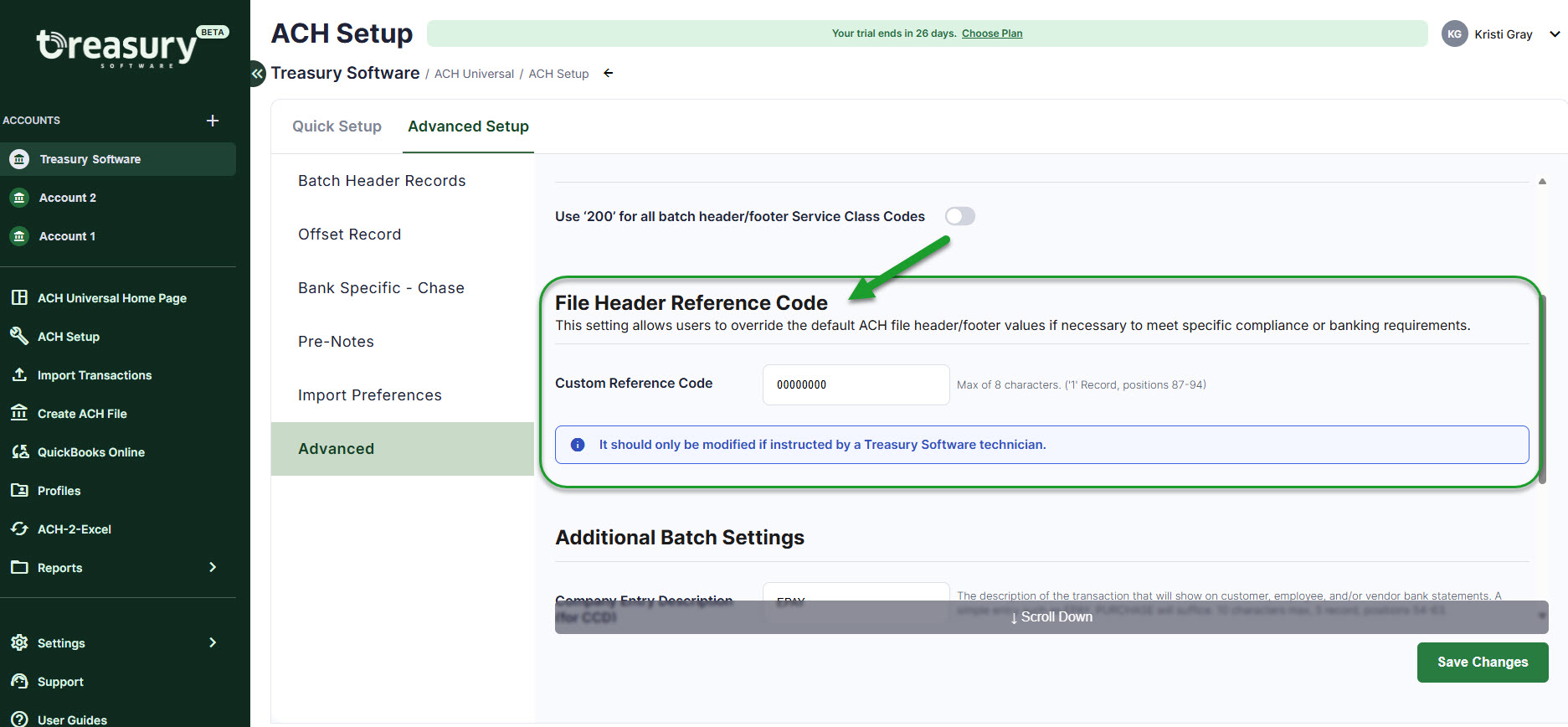Click Choose Plan link
1568x727 pixels.
(992, 34)
